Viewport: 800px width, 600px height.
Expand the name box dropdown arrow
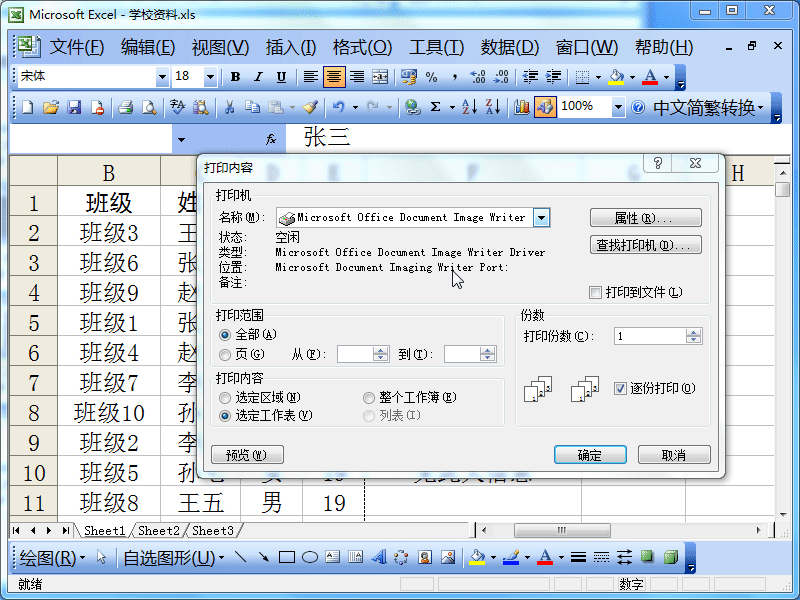[x=181, y=139]
